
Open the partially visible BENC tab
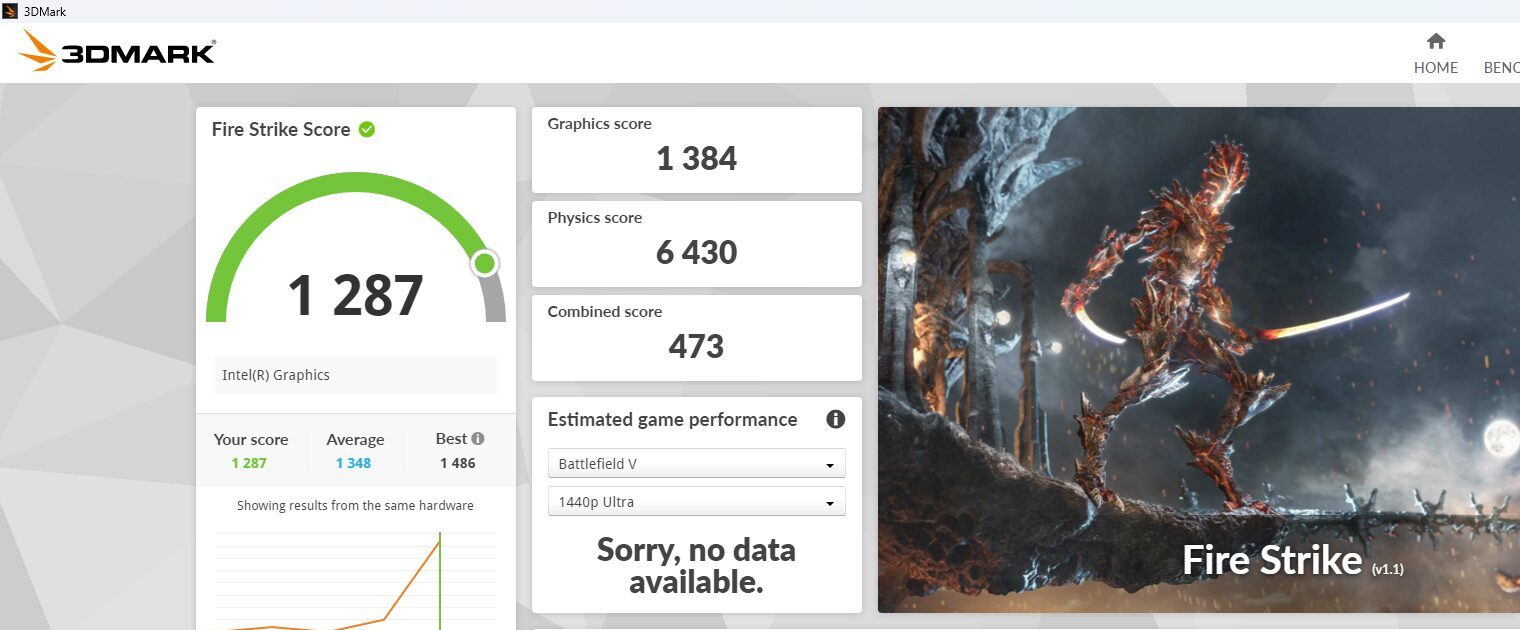[x=1501, y=67]
